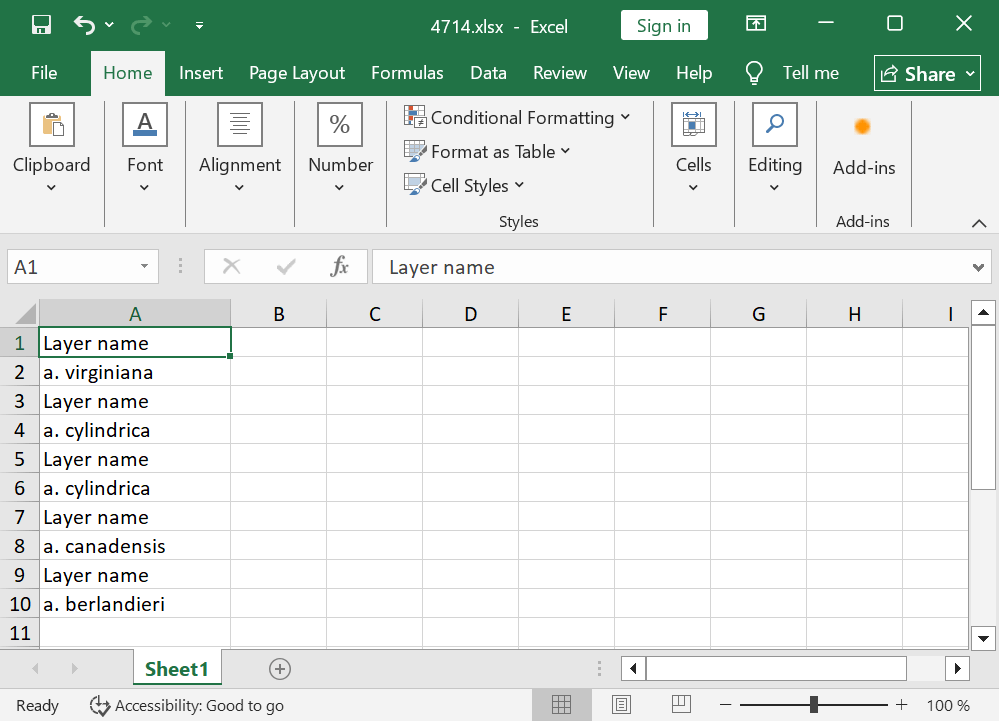Switch to Page Break Preview view
The image size is (999, 721).
[x=681, y=705]
